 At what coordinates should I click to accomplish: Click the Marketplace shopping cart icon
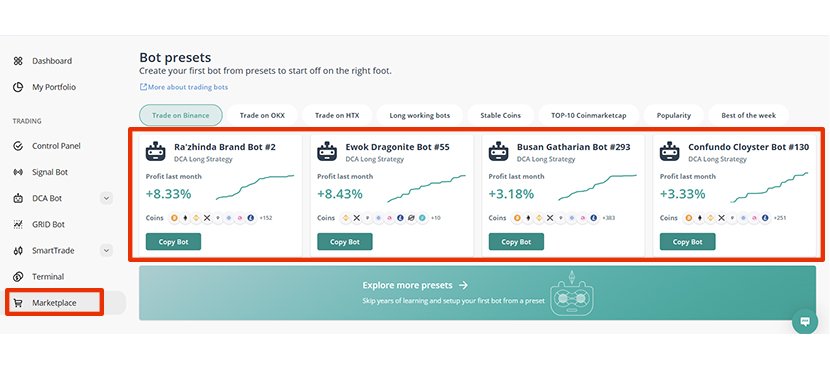(x=18, y=303)
